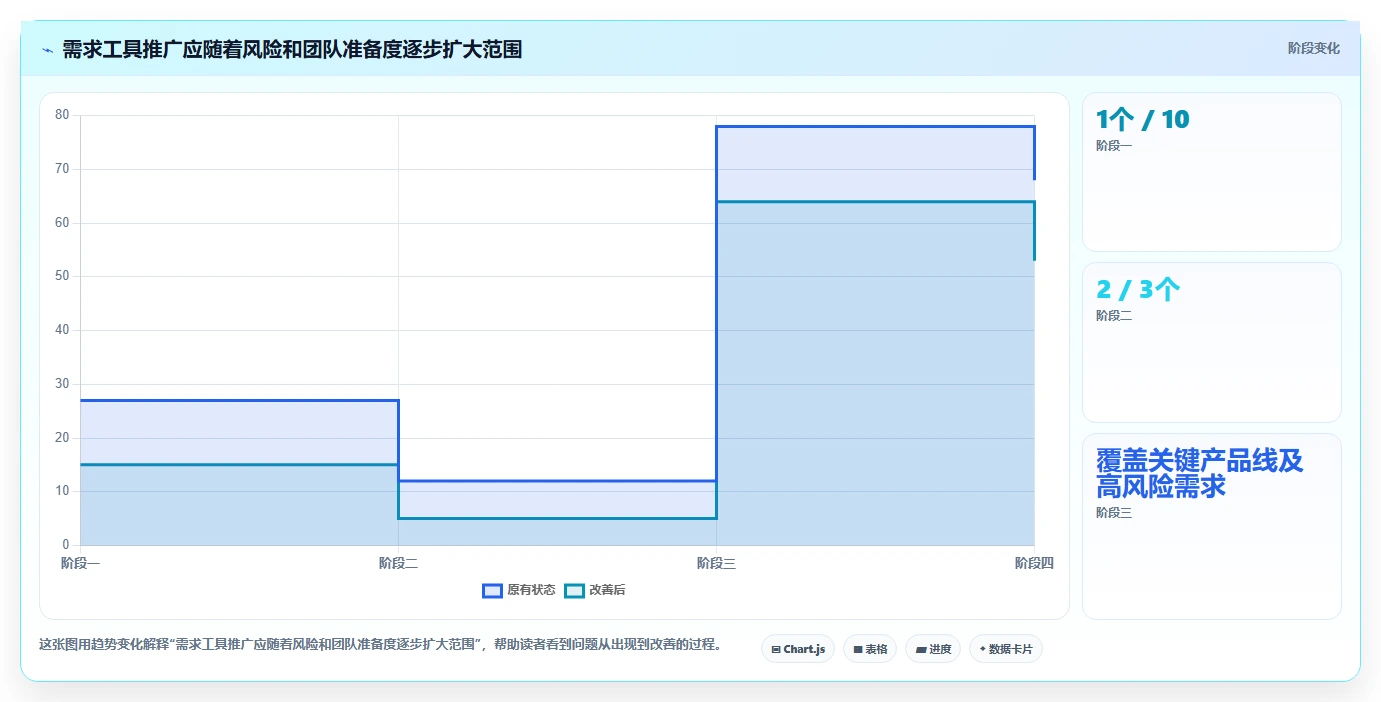This screenshot has width=1381, height=702.
Task: Click the 阶段一 caption in the first card
Action: [x=1114, y=146]
